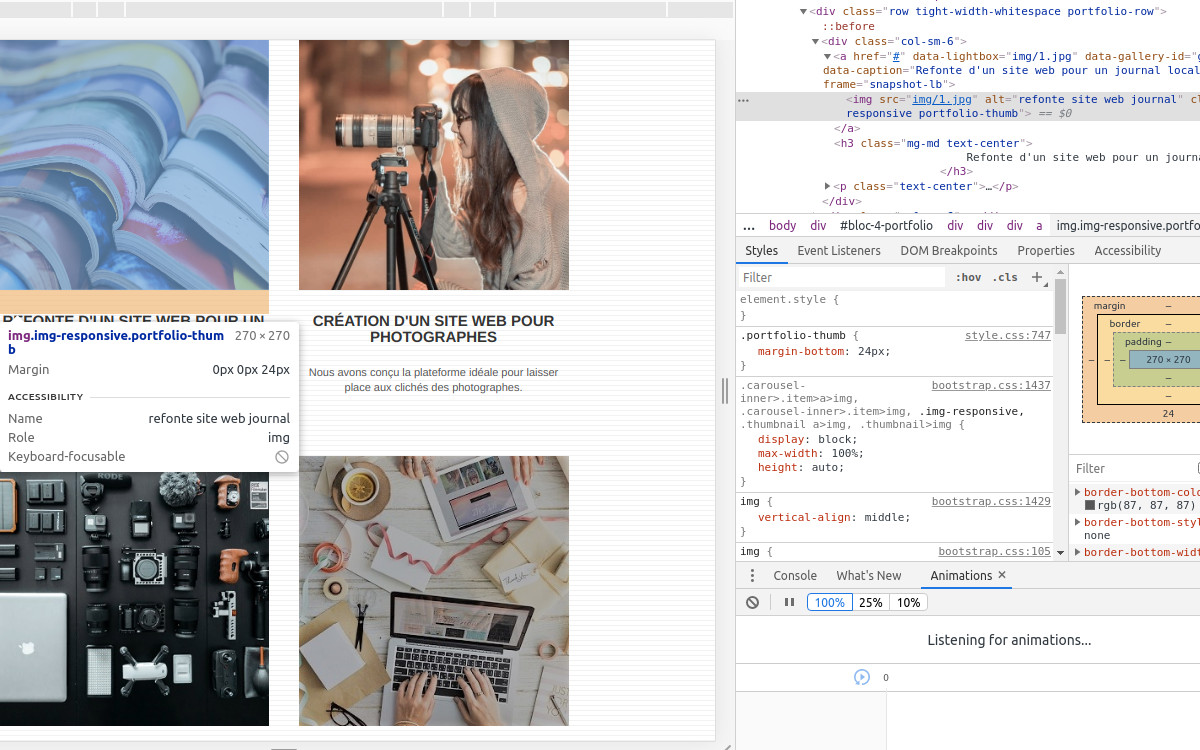This screenshot has width=1200, height=750.
Task: Click the ellipsis beside the selected img node
Action: pos(743,100)
